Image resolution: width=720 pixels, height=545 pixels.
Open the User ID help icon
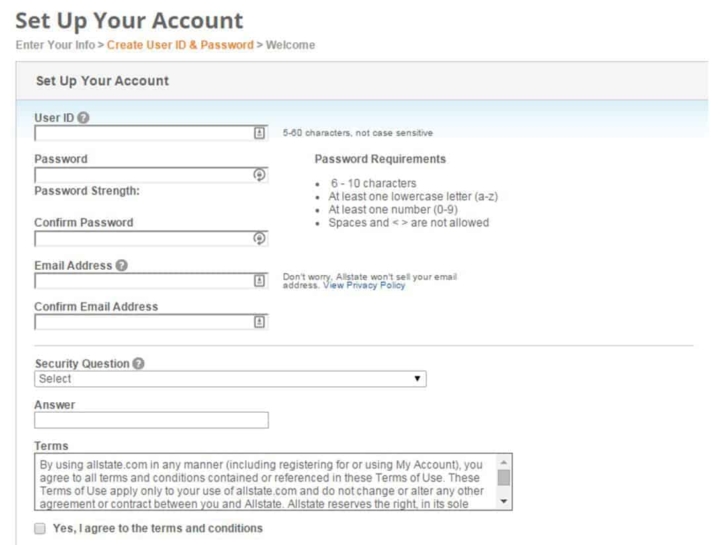[x=83, y=118]
